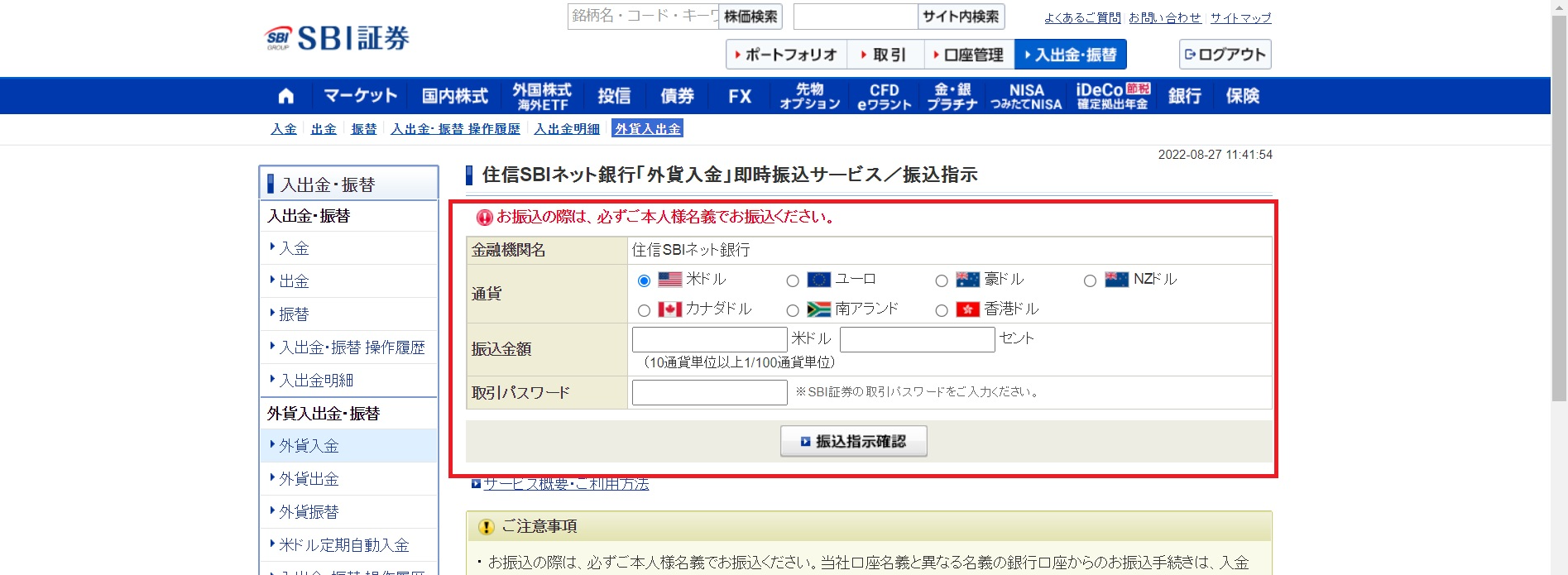
Task: Open 金・銀 プラチナ menu
Action: click(x=952, y=96)
